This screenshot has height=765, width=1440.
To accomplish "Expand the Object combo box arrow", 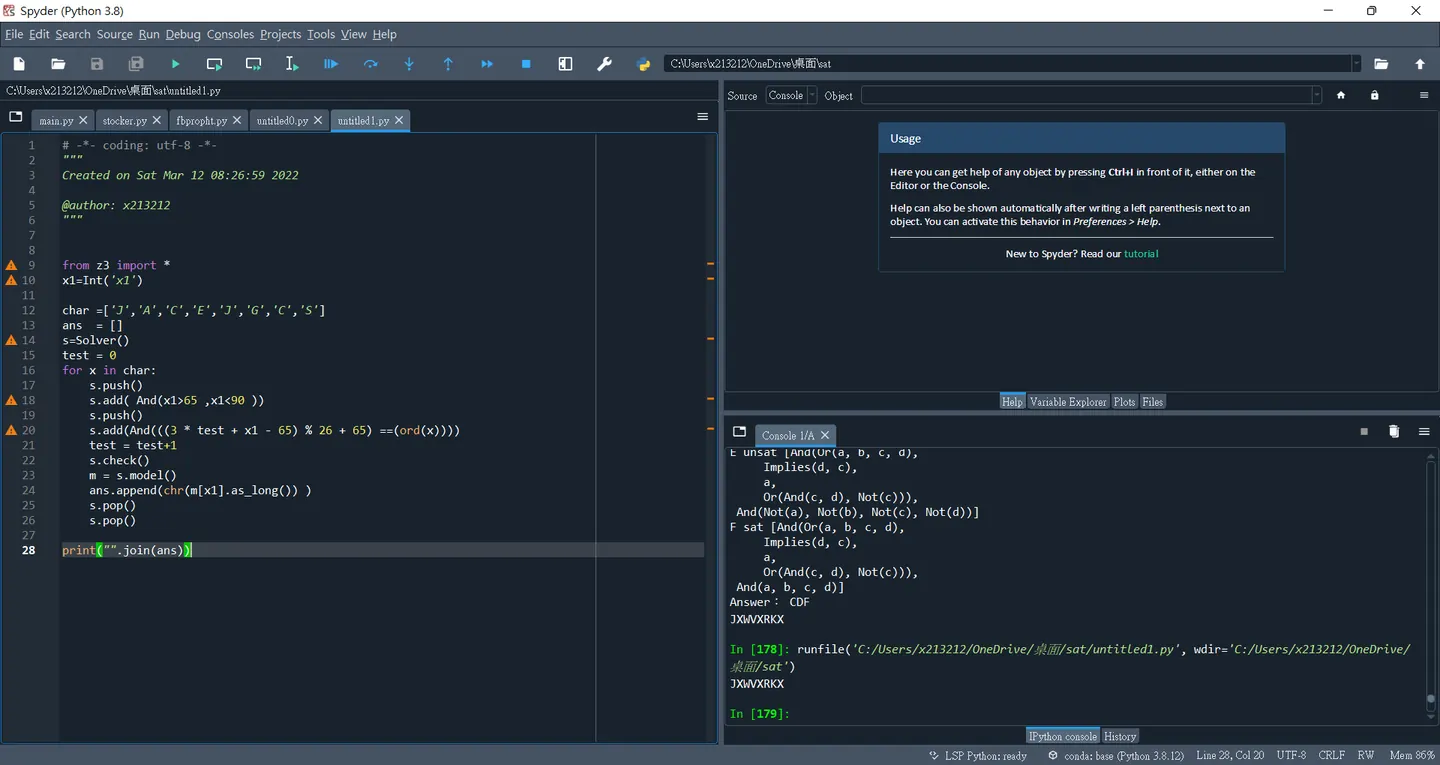I will pyautogui.click(x=1316, y=95).
